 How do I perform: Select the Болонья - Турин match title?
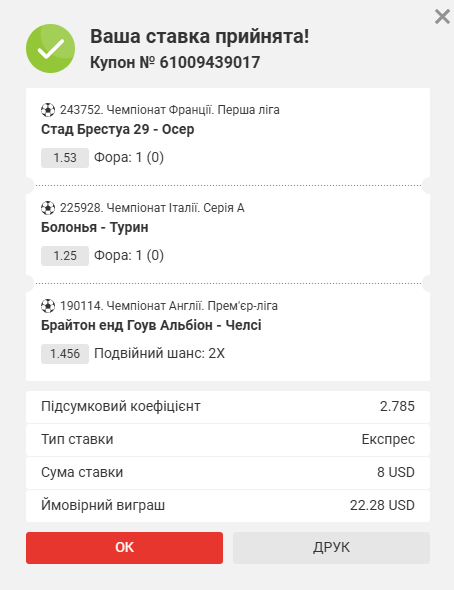coord(94,227)
